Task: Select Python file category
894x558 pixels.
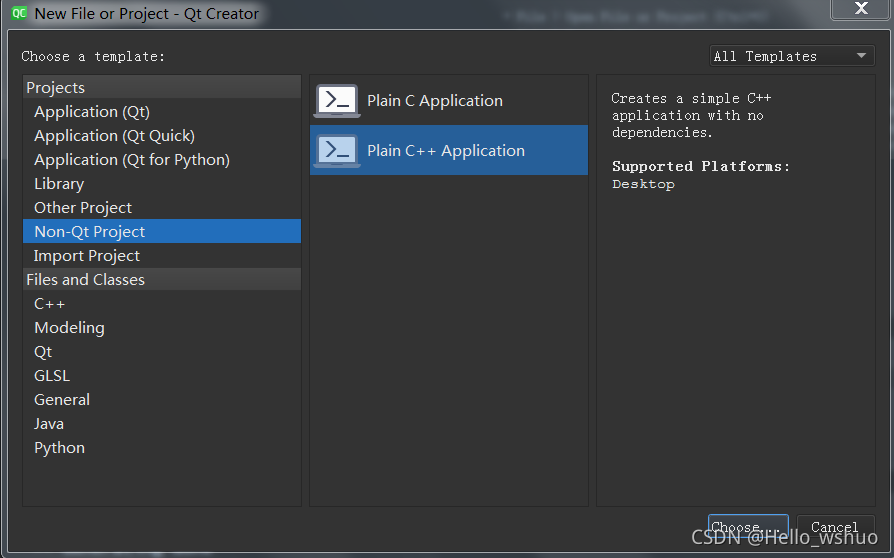Action: coord(162,447)
